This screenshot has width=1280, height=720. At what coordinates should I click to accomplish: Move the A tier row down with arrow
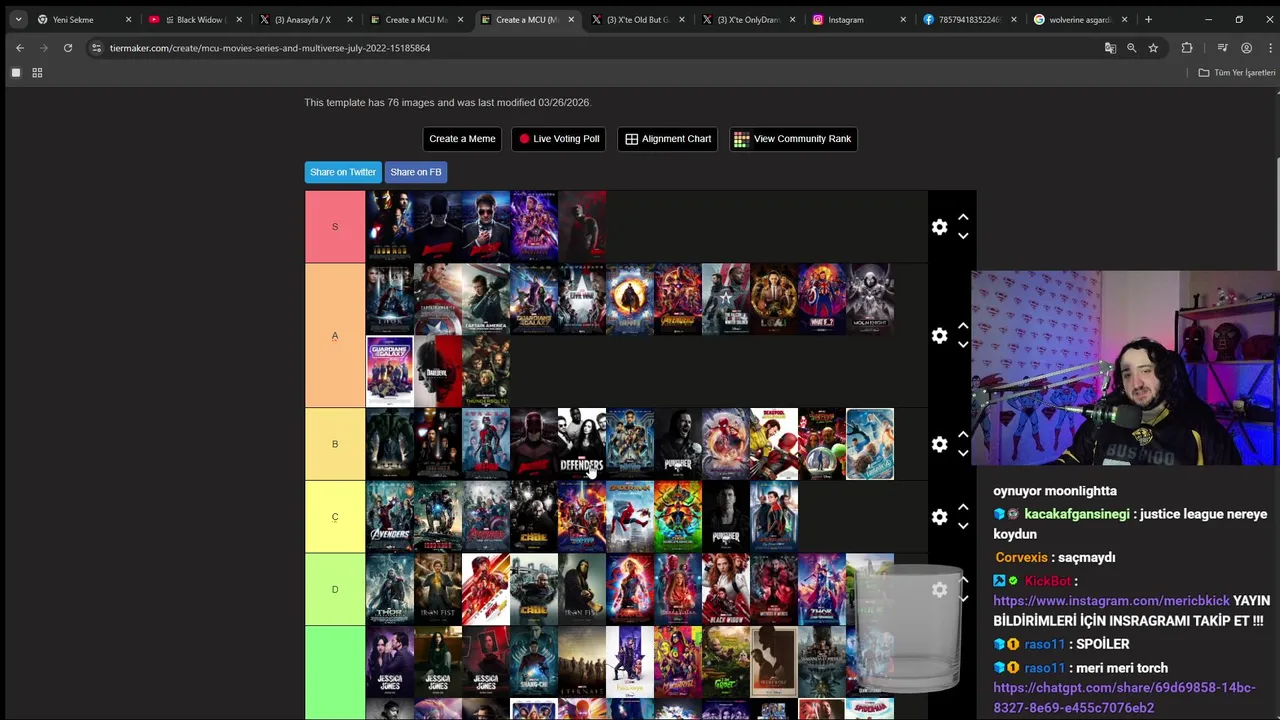click(963, 345)
